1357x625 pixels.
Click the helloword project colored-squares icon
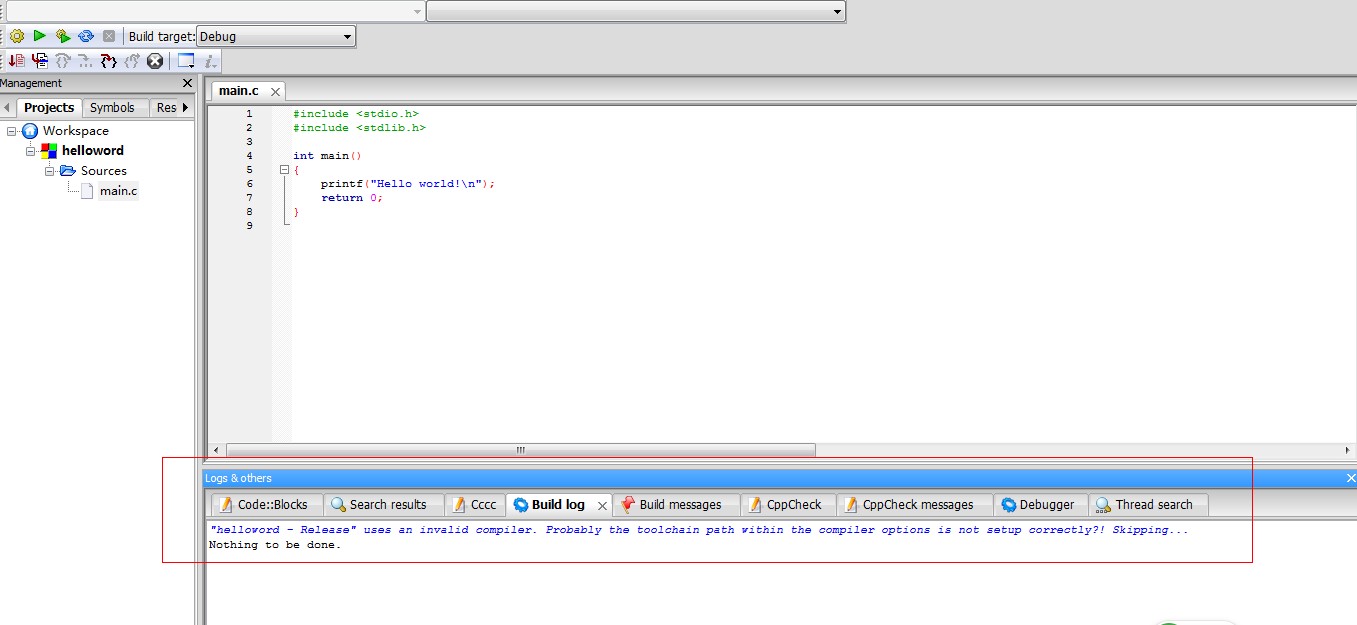[49, 151]
